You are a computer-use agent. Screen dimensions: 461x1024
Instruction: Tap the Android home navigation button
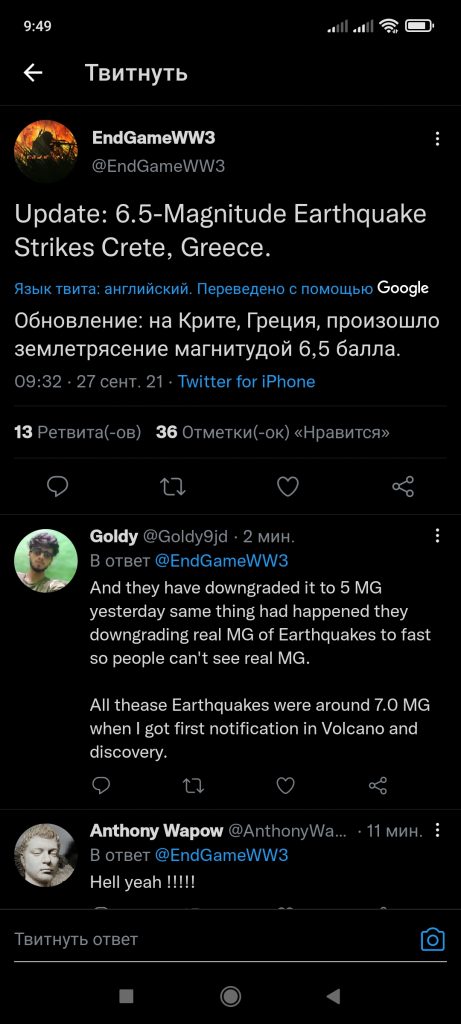tap(230, 996)
